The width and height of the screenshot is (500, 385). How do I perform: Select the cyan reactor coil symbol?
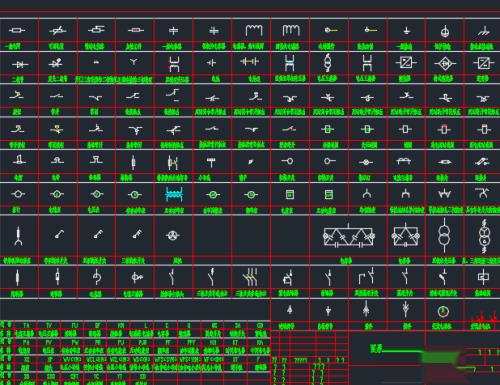pos(174,194)
